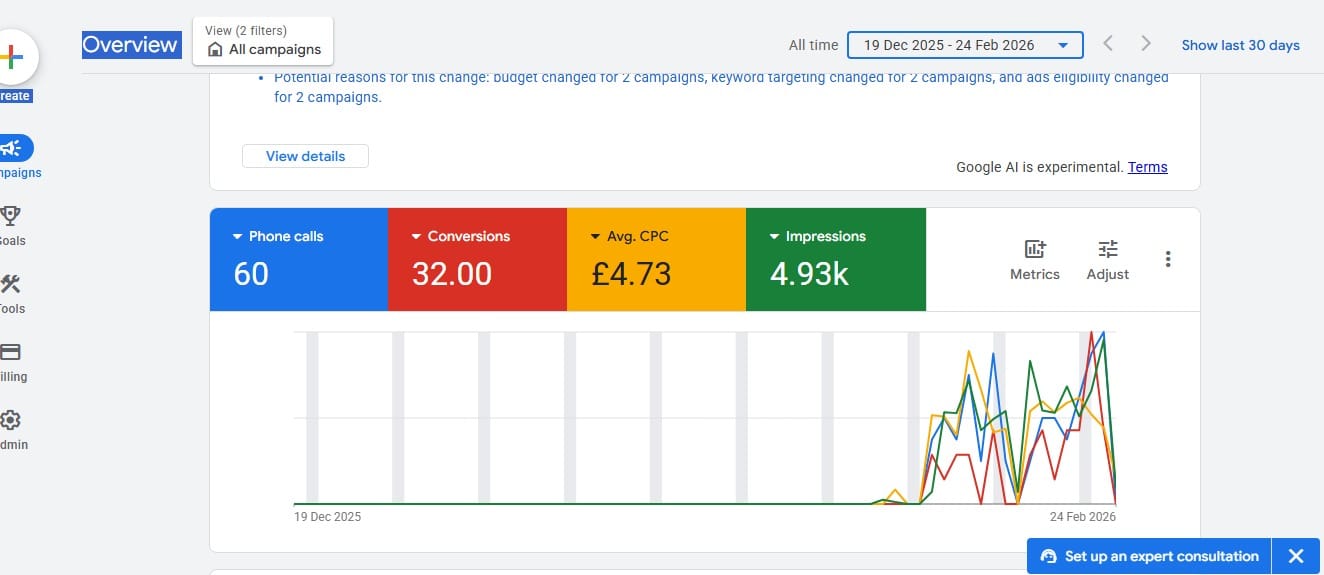Click the 4.93k impressions value
1324x575 pixels.
(x=809, y=274)
